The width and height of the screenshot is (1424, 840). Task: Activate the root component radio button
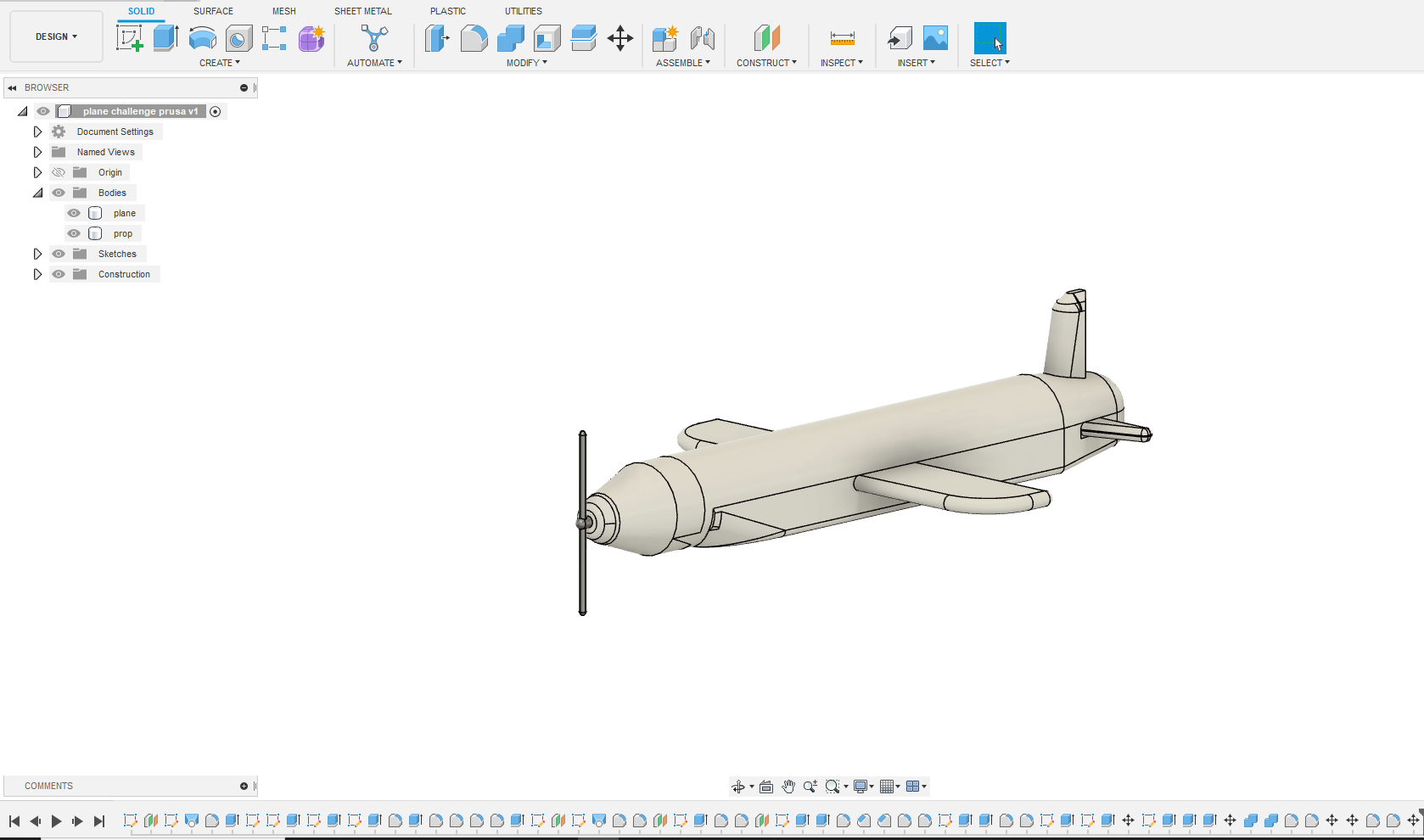tap(216, 112)
